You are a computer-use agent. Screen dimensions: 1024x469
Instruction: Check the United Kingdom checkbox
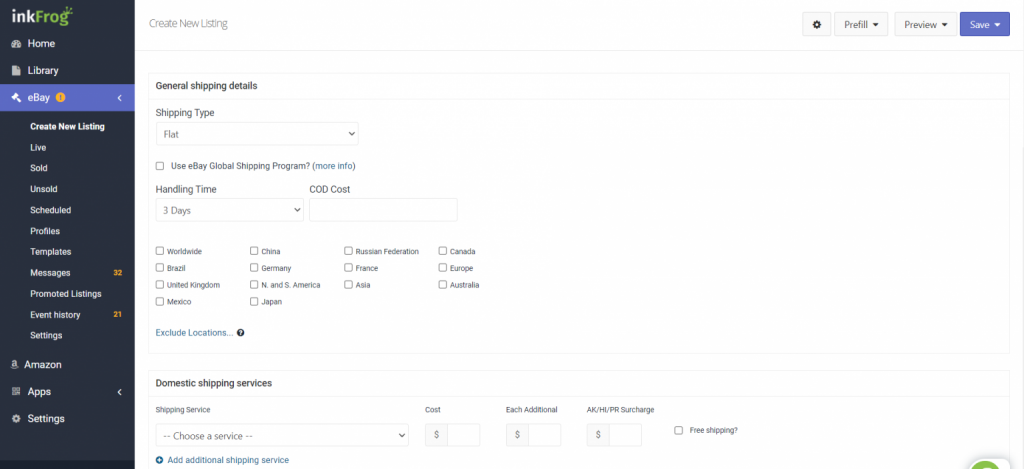(x=160, y=285)
